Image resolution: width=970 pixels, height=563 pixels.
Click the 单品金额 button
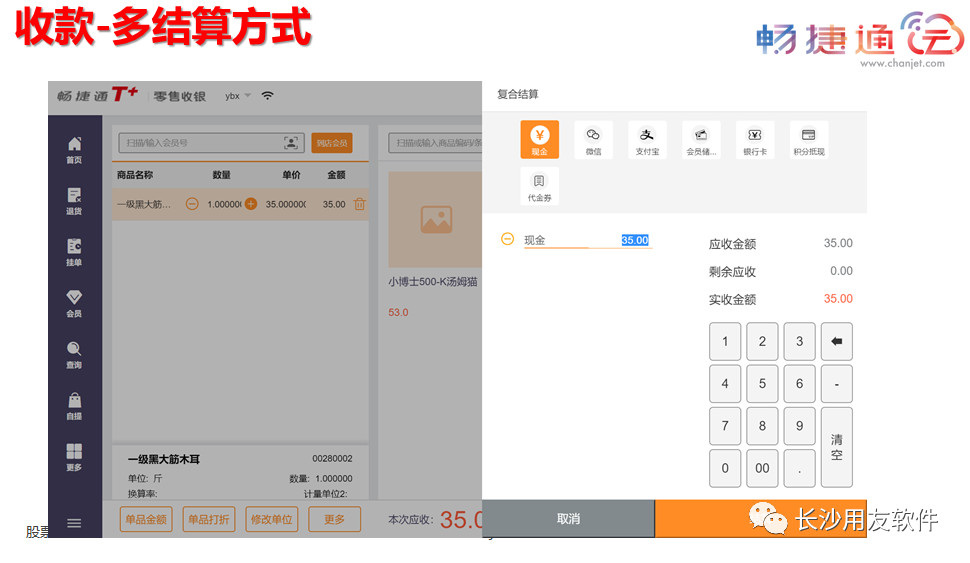(146, 519)
